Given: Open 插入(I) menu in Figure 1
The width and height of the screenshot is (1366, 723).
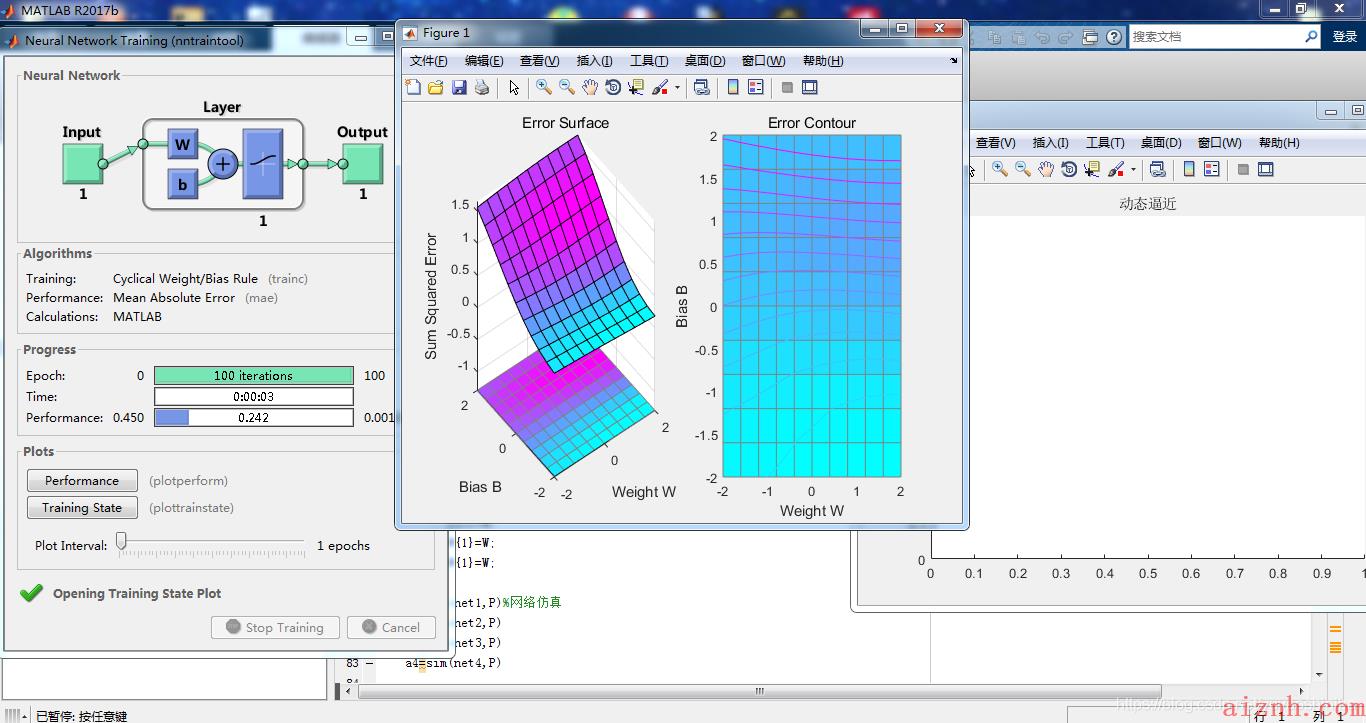Looking at the screenshot, I should click(x=595, y=61).
